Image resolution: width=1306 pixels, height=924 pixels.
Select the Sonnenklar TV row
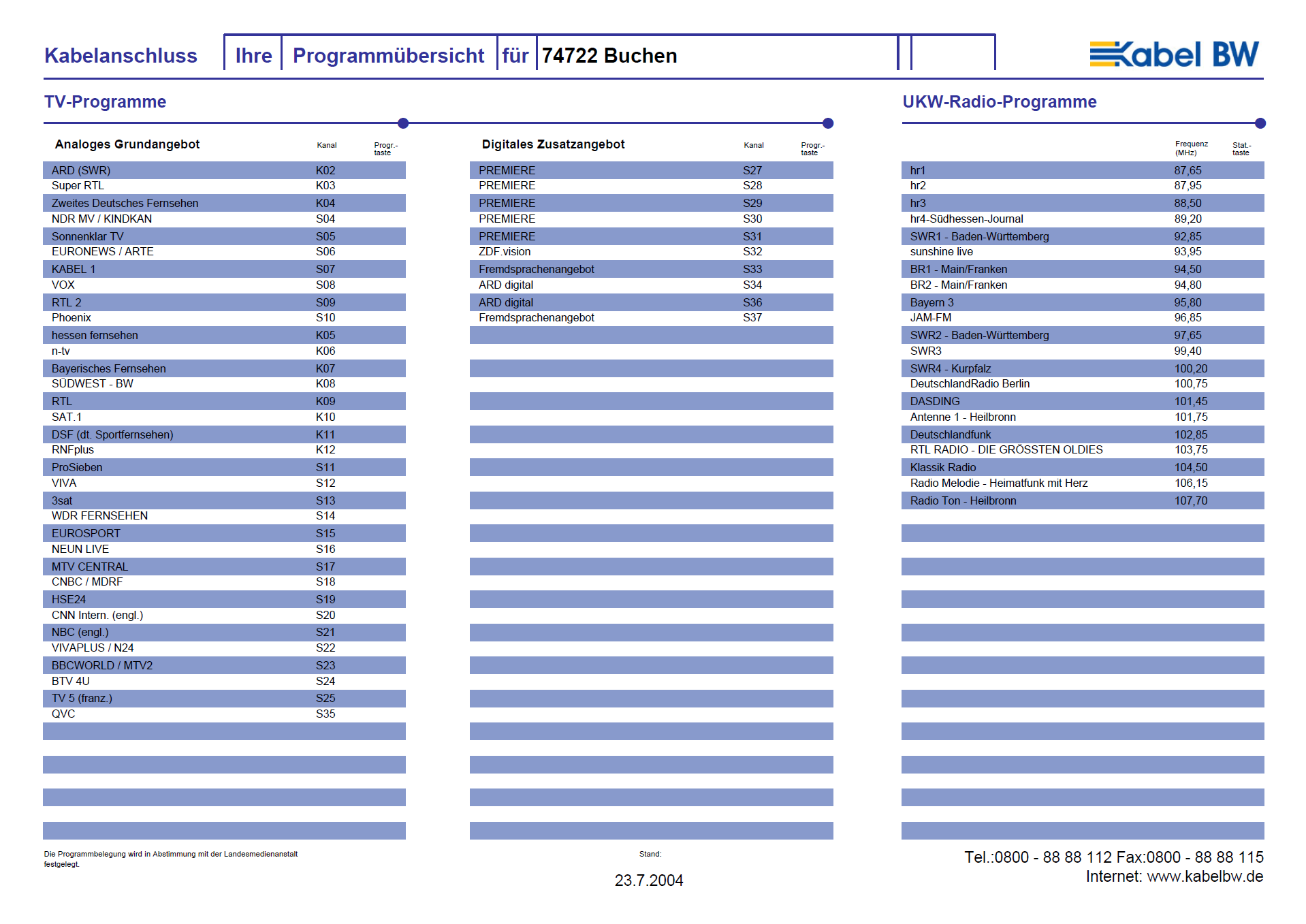(x=224, y=236)
